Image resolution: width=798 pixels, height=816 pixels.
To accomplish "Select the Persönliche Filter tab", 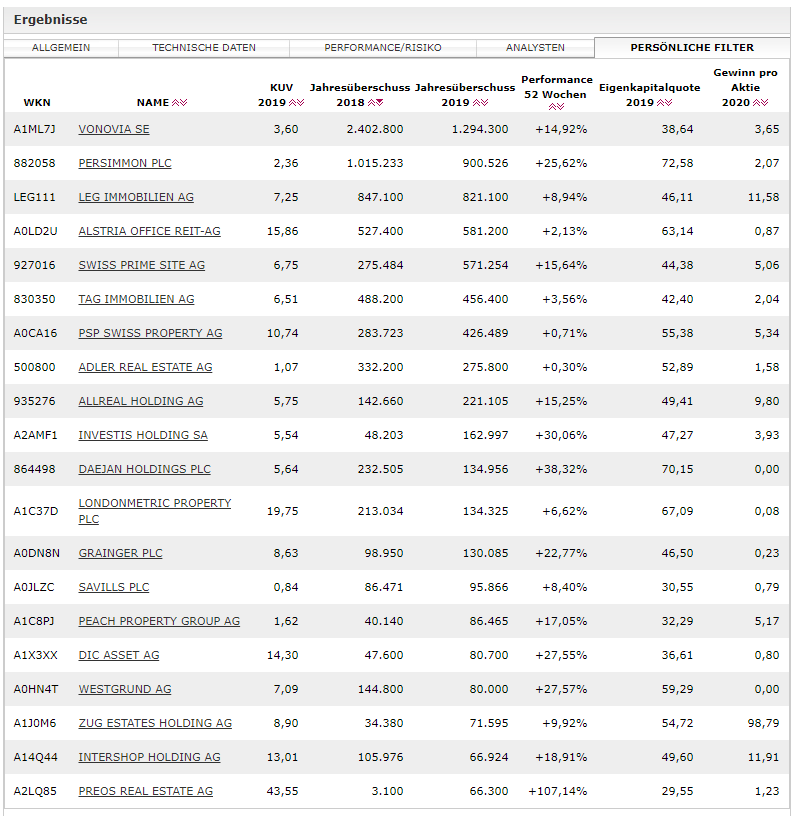I will click(x=692, y=48).
